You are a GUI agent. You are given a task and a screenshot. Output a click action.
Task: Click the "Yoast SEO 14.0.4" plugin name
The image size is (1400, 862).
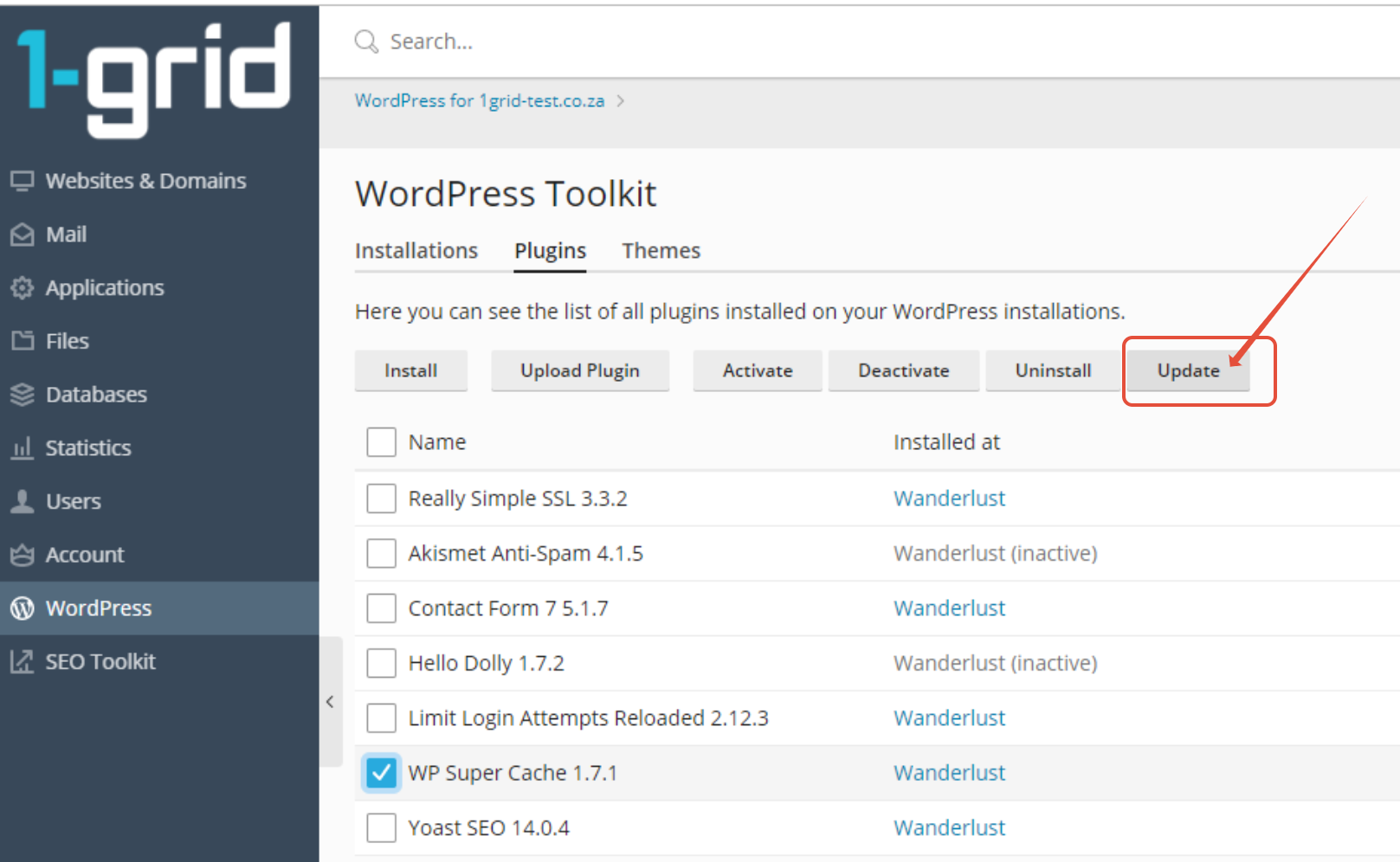tap(489, 828)
